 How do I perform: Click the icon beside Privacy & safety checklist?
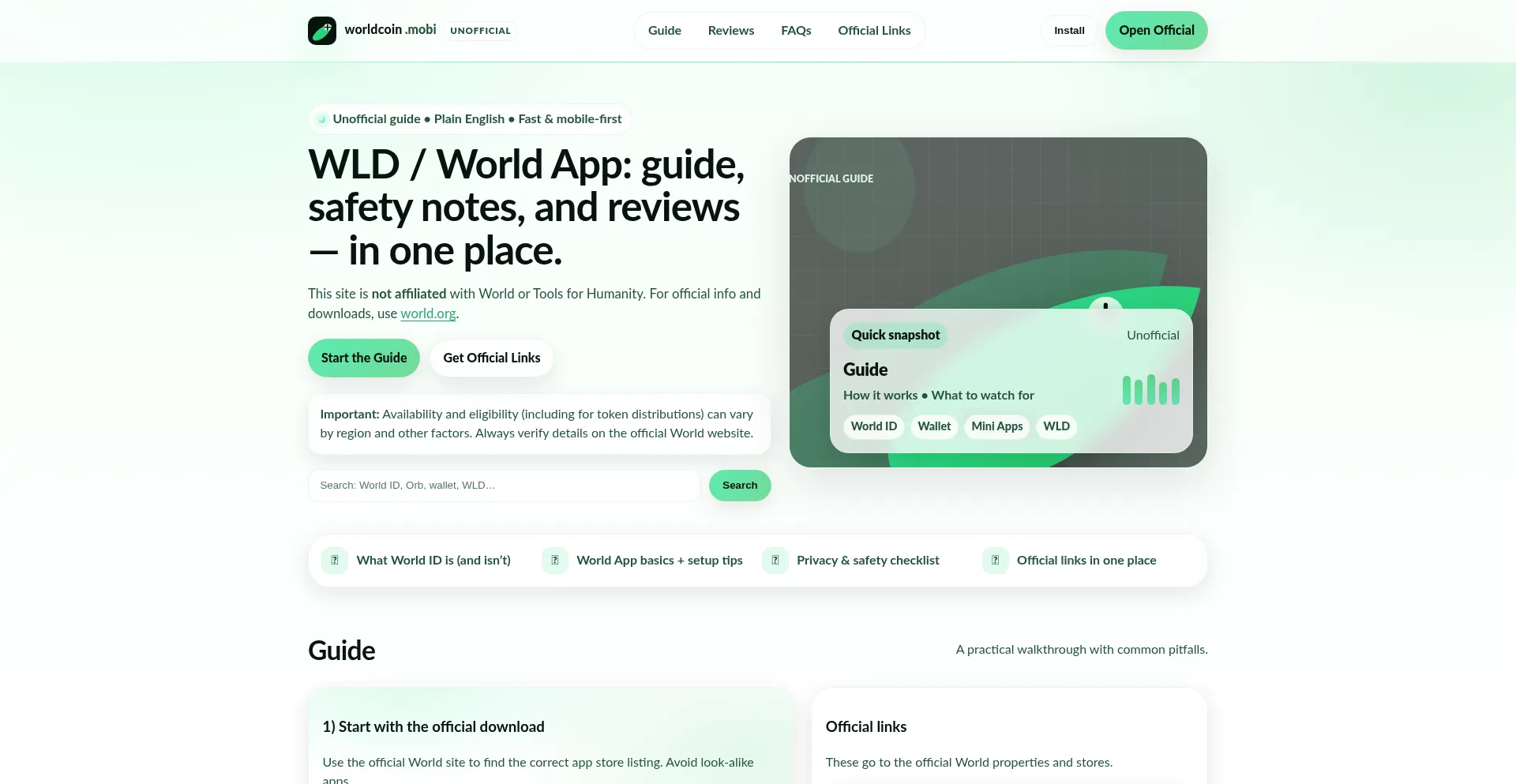(775, 561)
